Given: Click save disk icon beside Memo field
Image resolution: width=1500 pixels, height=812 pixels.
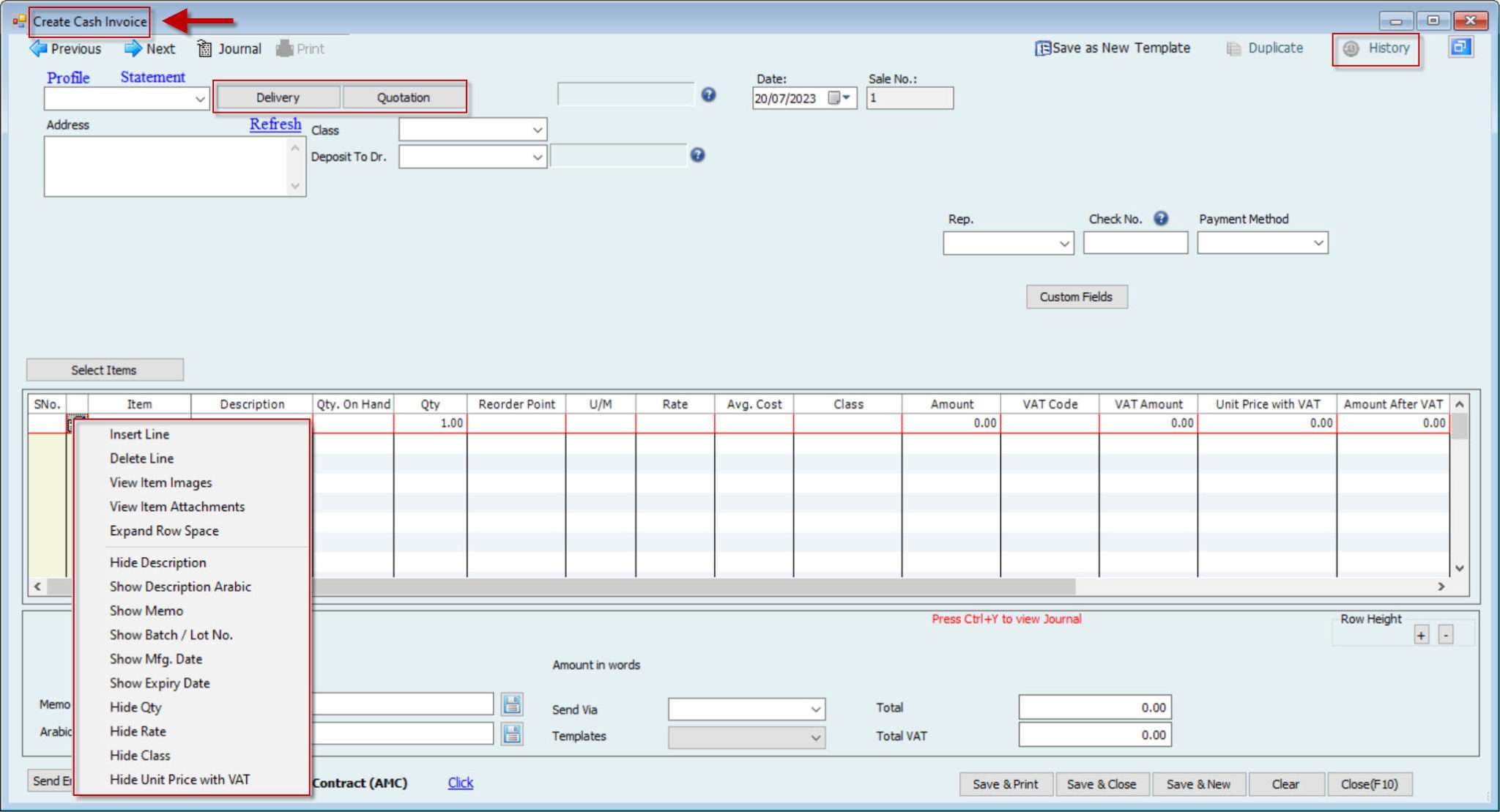Looking at the screenshot, I should tap(512, 704).
